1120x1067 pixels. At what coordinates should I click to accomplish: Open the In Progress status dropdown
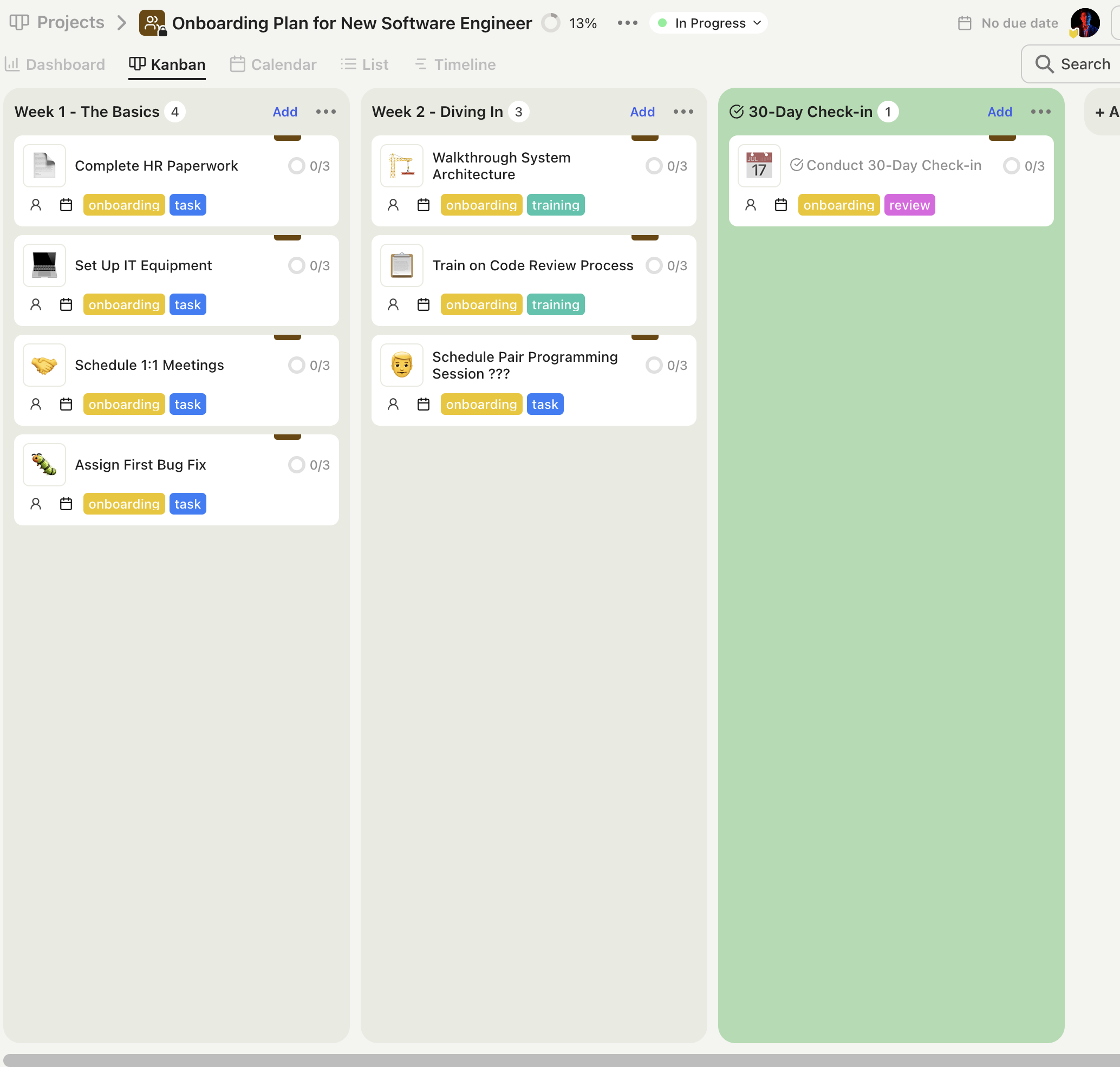click(709, 23)
